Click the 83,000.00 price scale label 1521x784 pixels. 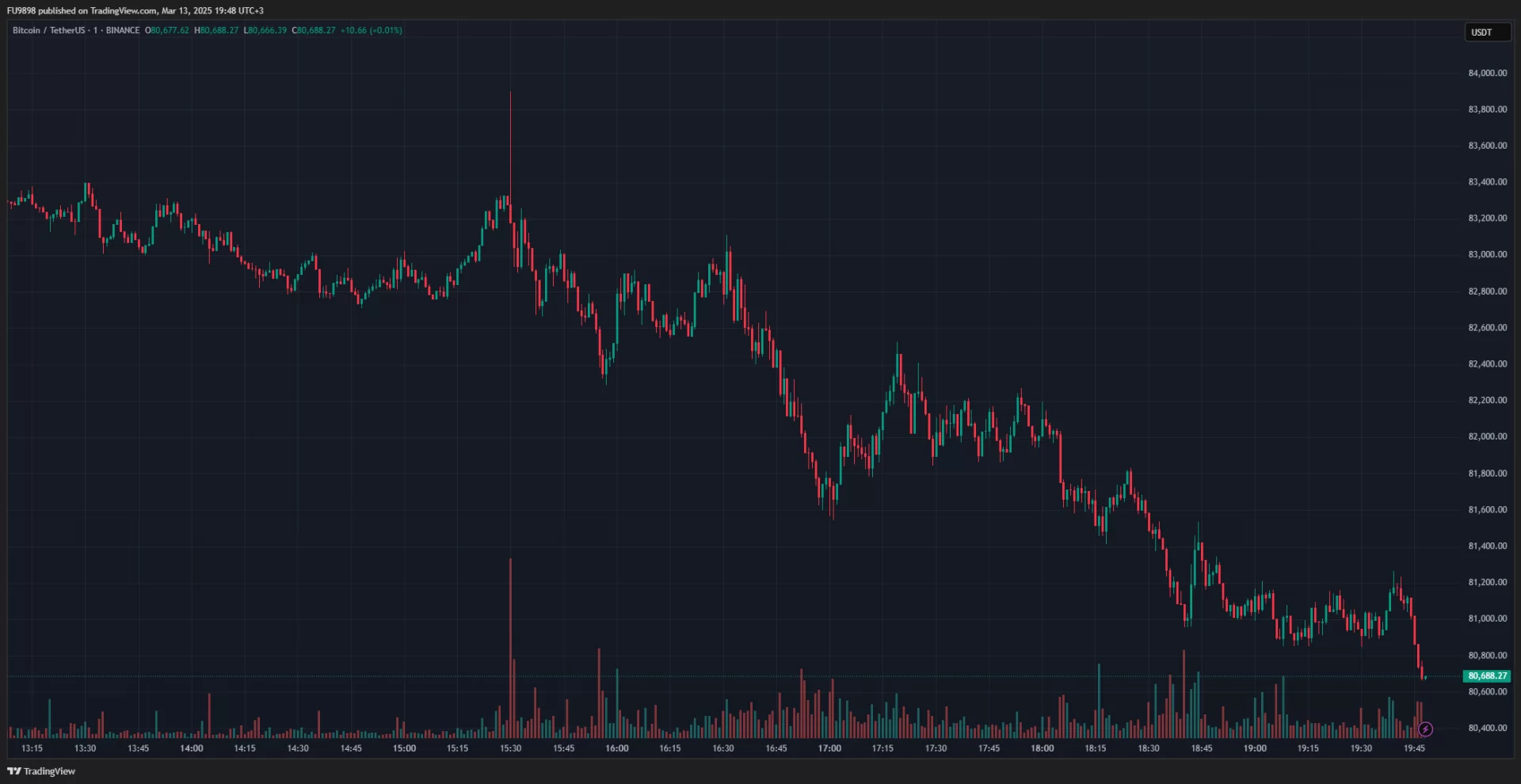pyautogui.click(x=1487, y=254)
